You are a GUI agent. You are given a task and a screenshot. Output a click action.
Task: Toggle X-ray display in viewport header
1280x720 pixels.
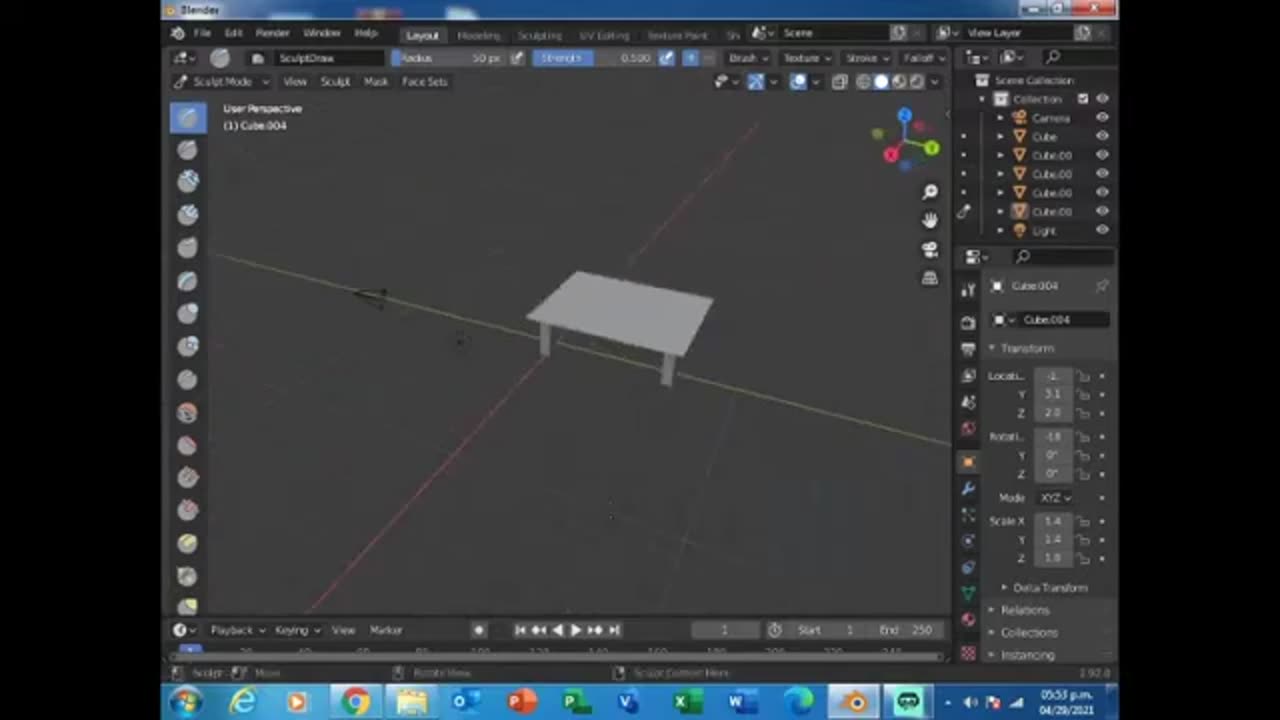click(840, 82)
